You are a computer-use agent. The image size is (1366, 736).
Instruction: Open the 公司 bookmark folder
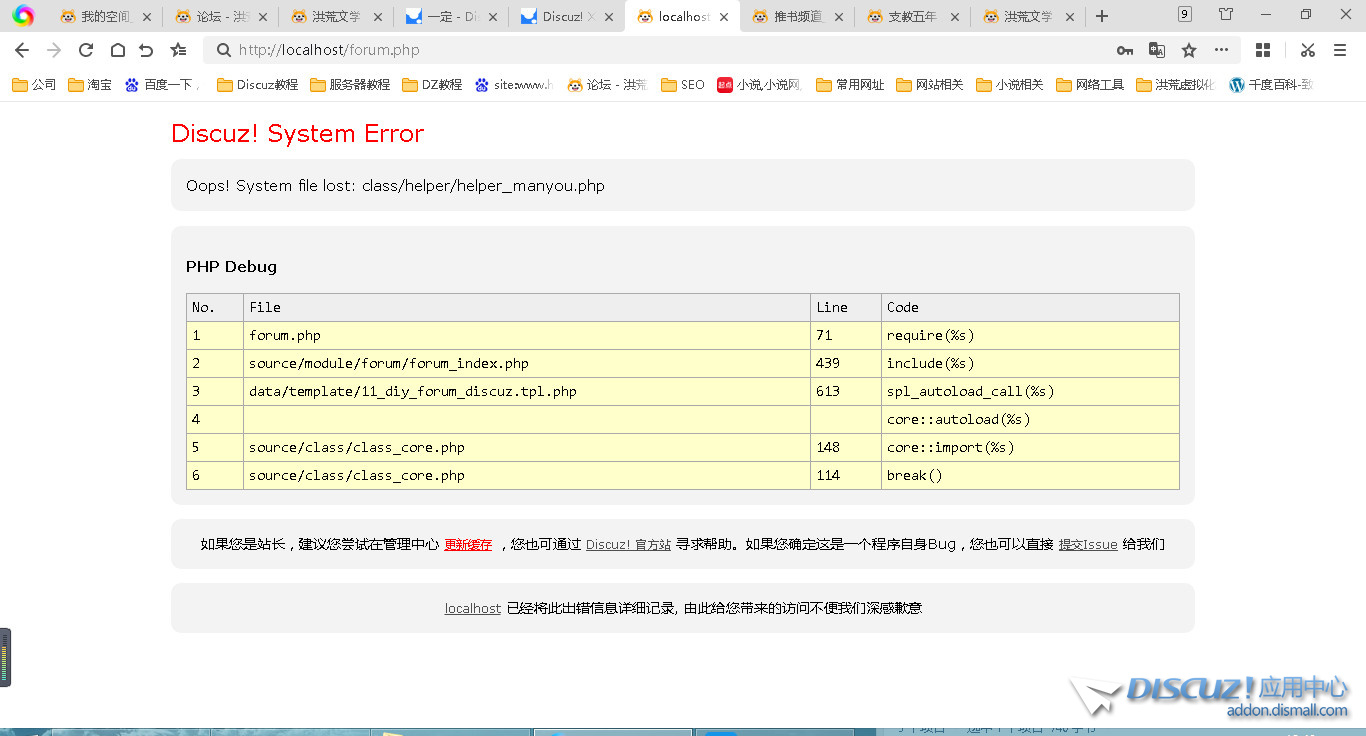(34, 85)
